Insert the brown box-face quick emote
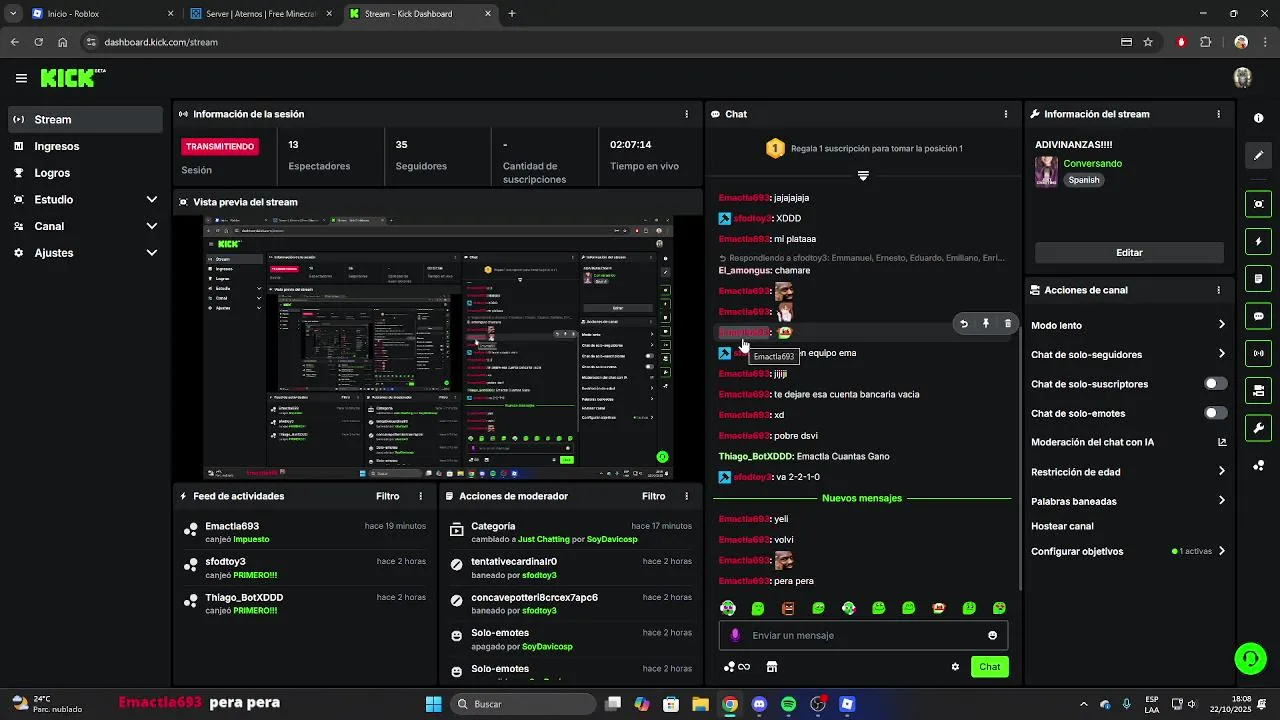This screenshot has height=720, width=1280. [x=788, y=608]
